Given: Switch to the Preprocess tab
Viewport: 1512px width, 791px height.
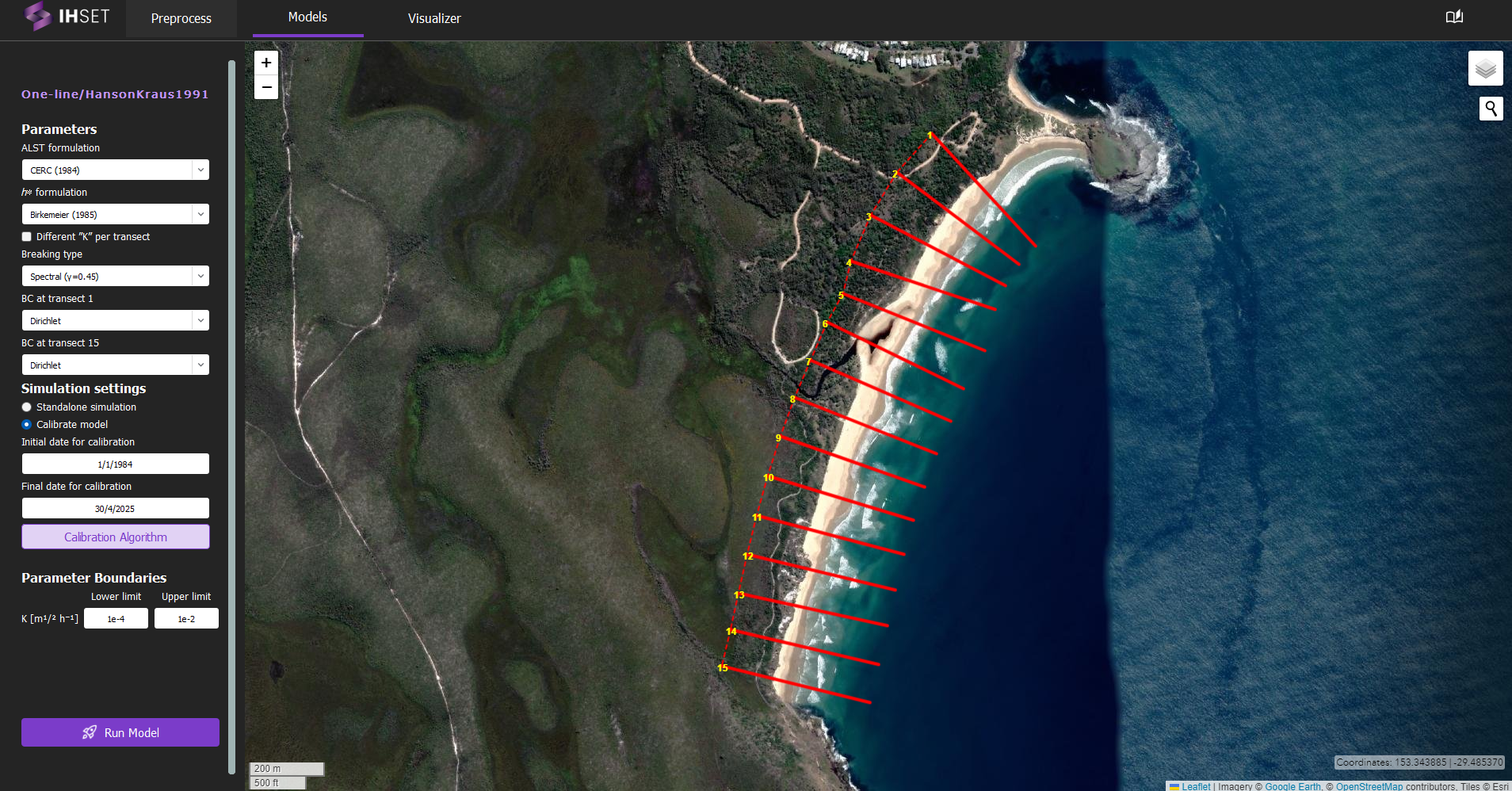Looking at the screenshot, I should pos(181,18).
